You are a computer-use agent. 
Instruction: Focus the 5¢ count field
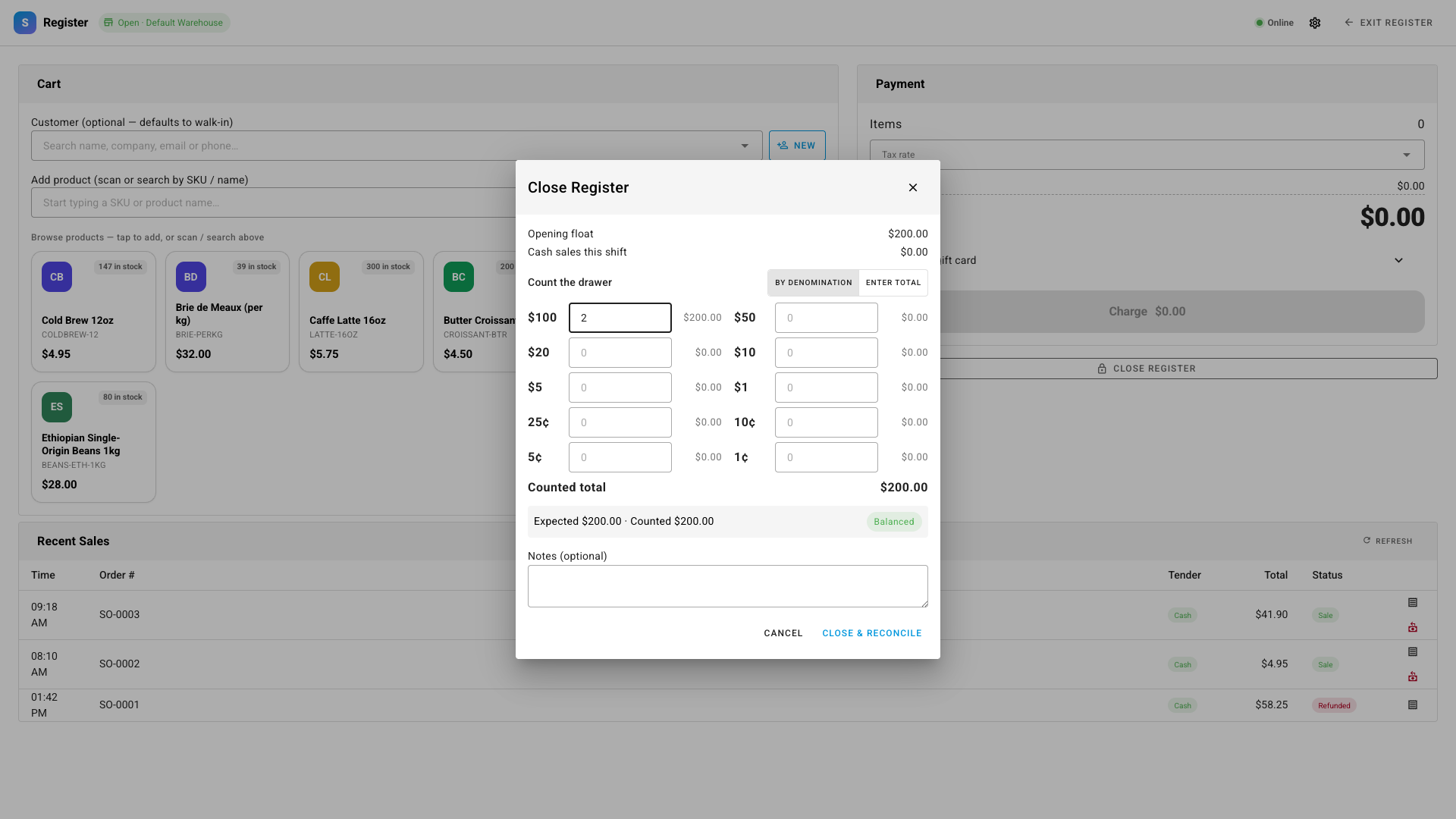pyautogui.click(x=620, y=457)
